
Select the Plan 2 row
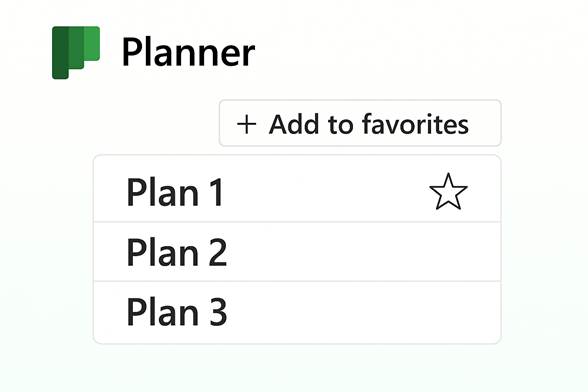tap(297, 252)
